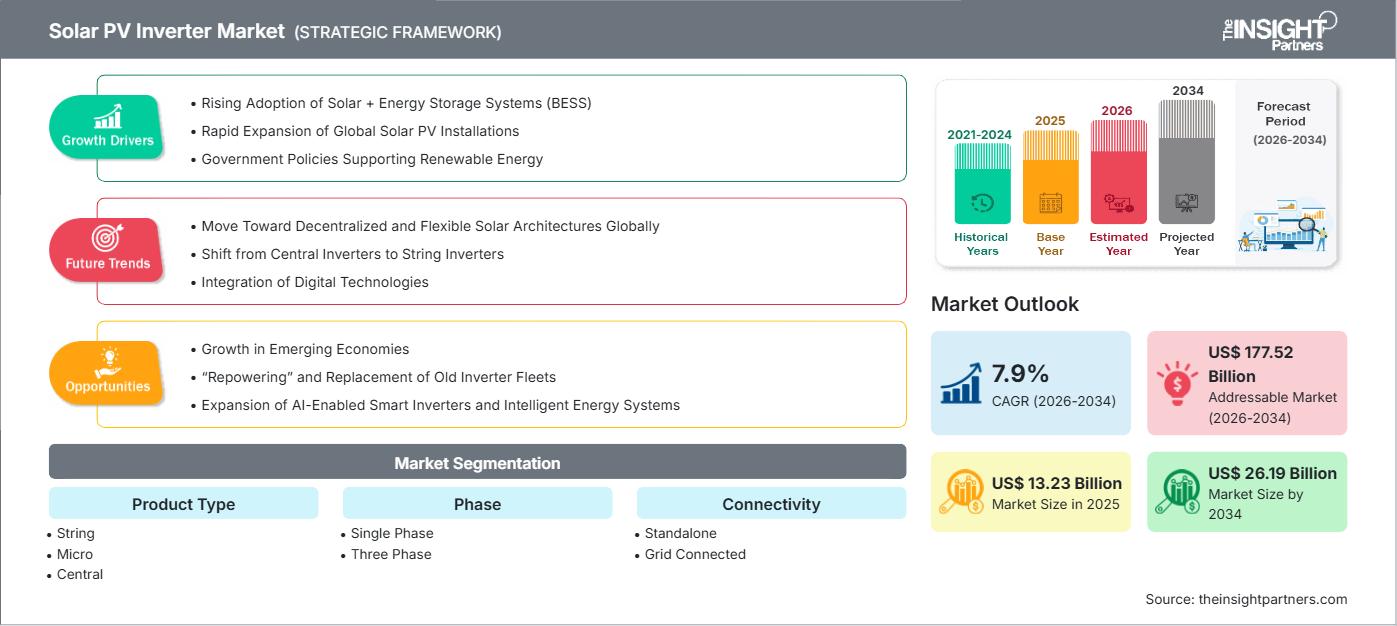Click the Historical Years clock icon

pos(982,203)
